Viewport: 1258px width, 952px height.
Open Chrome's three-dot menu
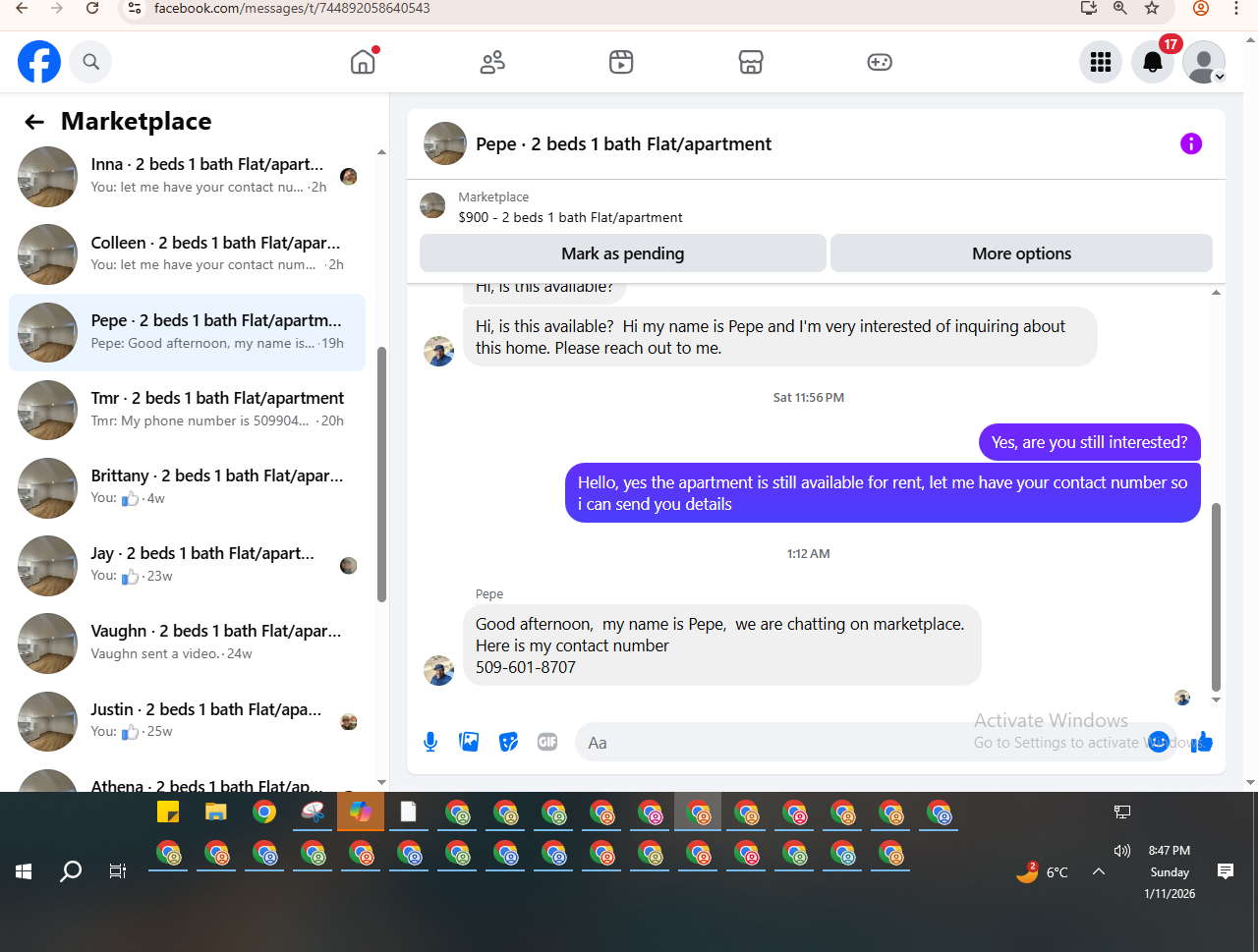point(1236,9)
